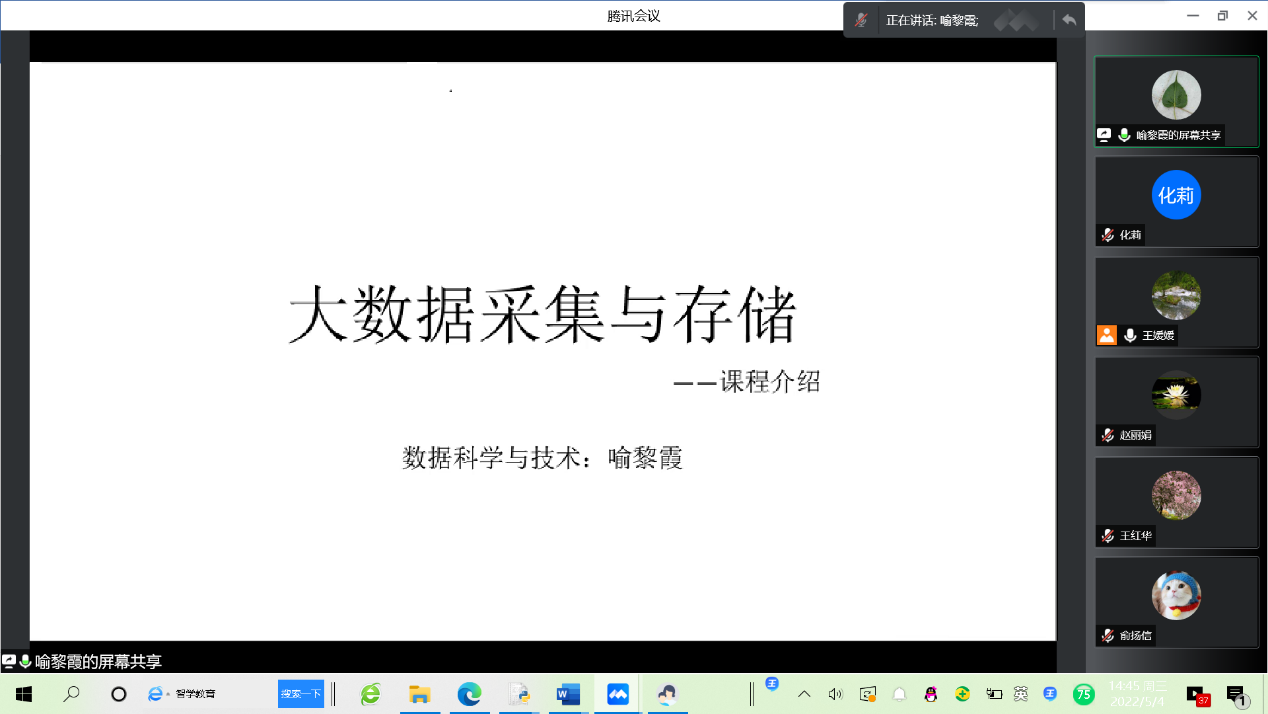Open File Explorer from the taskbar

pyautogui.click(x=420, y=694)
